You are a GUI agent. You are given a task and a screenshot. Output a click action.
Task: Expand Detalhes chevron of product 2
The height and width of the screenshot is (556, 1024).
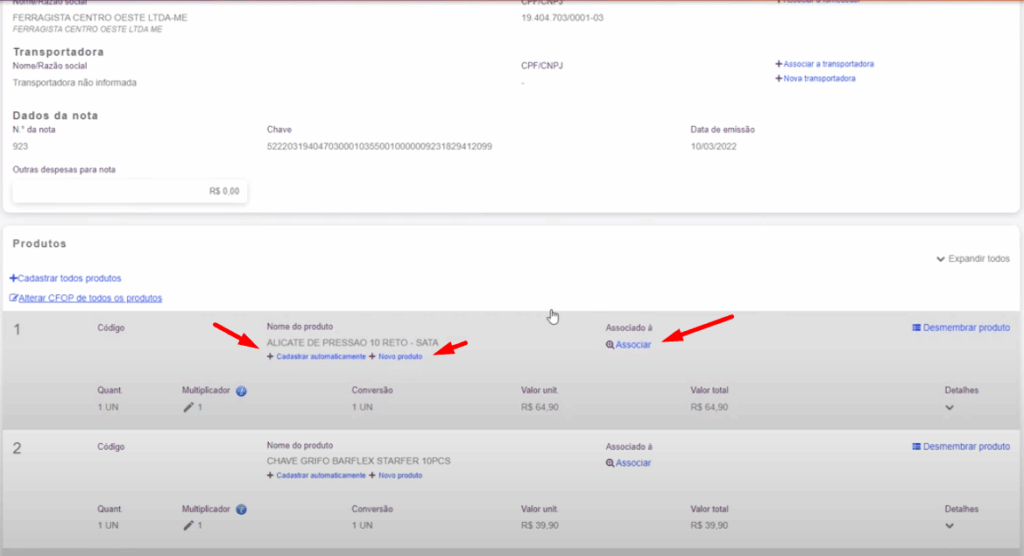click(949, 526)
